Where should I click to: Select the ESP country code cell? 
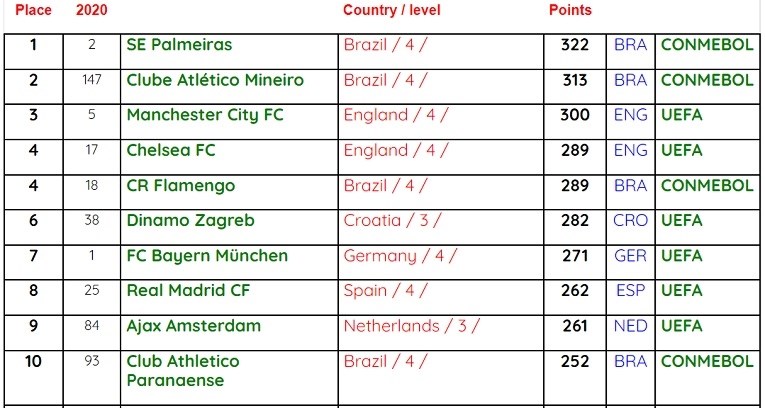coord(630,291)
